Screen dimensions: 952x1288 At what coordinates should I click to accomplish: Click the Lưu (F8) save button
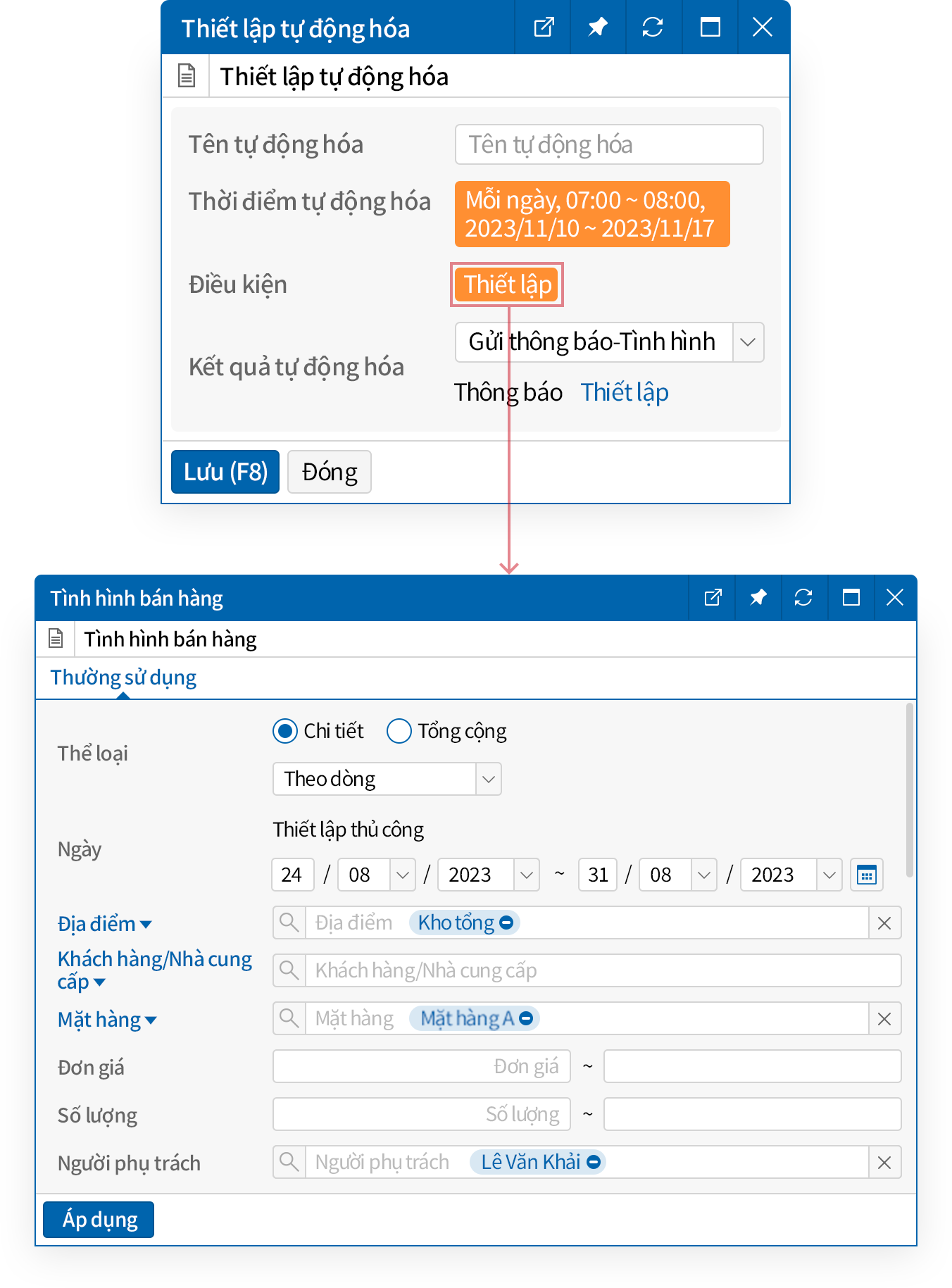[x=225, y=472]
